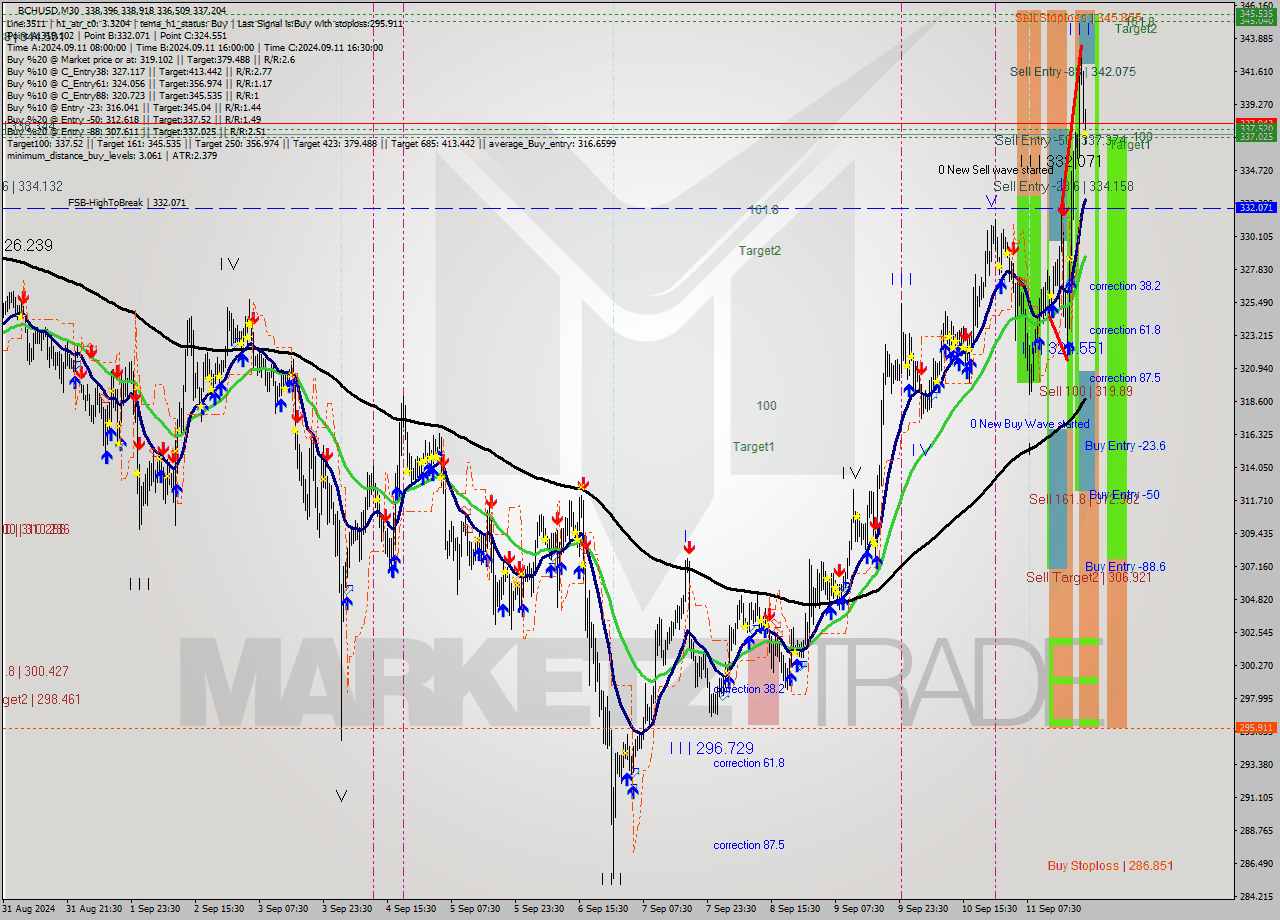Click the 'Sell Entry -88 | 342.075' label

pos(1072,72)
